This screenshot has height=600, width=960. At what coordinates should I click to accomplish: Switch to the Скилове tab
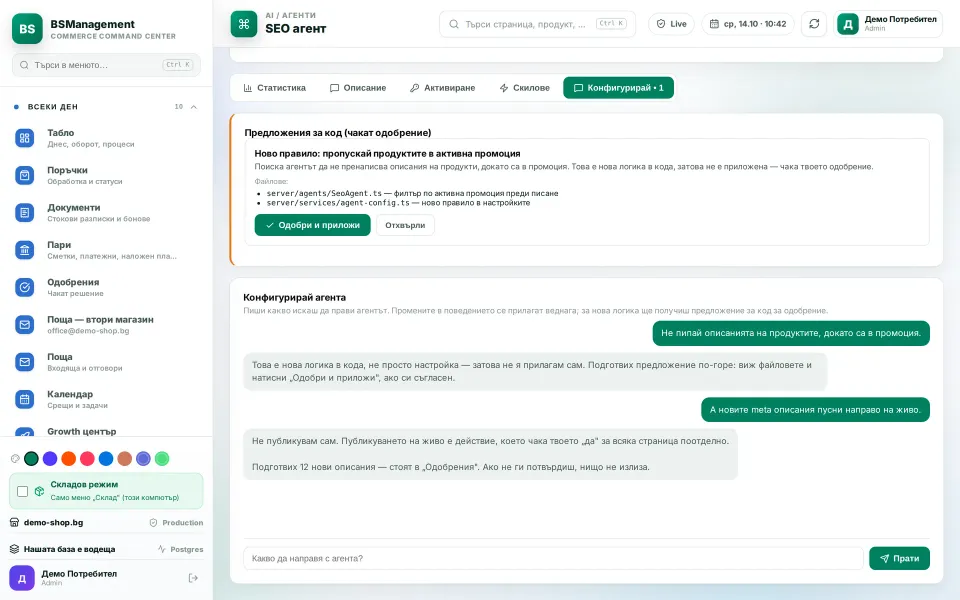(525, 88)
